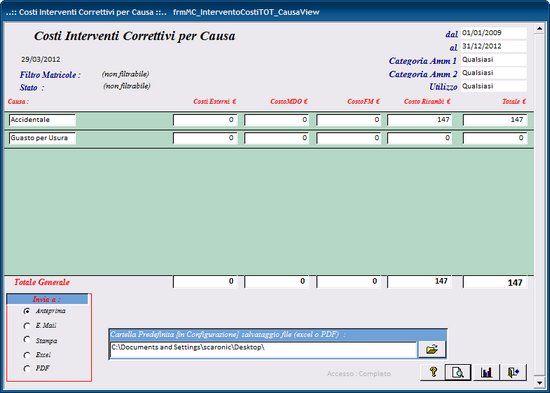Open the bar chart graph icon
Image resolution: width=550 pixels, height=393 pixels.
tap(486, 372)
